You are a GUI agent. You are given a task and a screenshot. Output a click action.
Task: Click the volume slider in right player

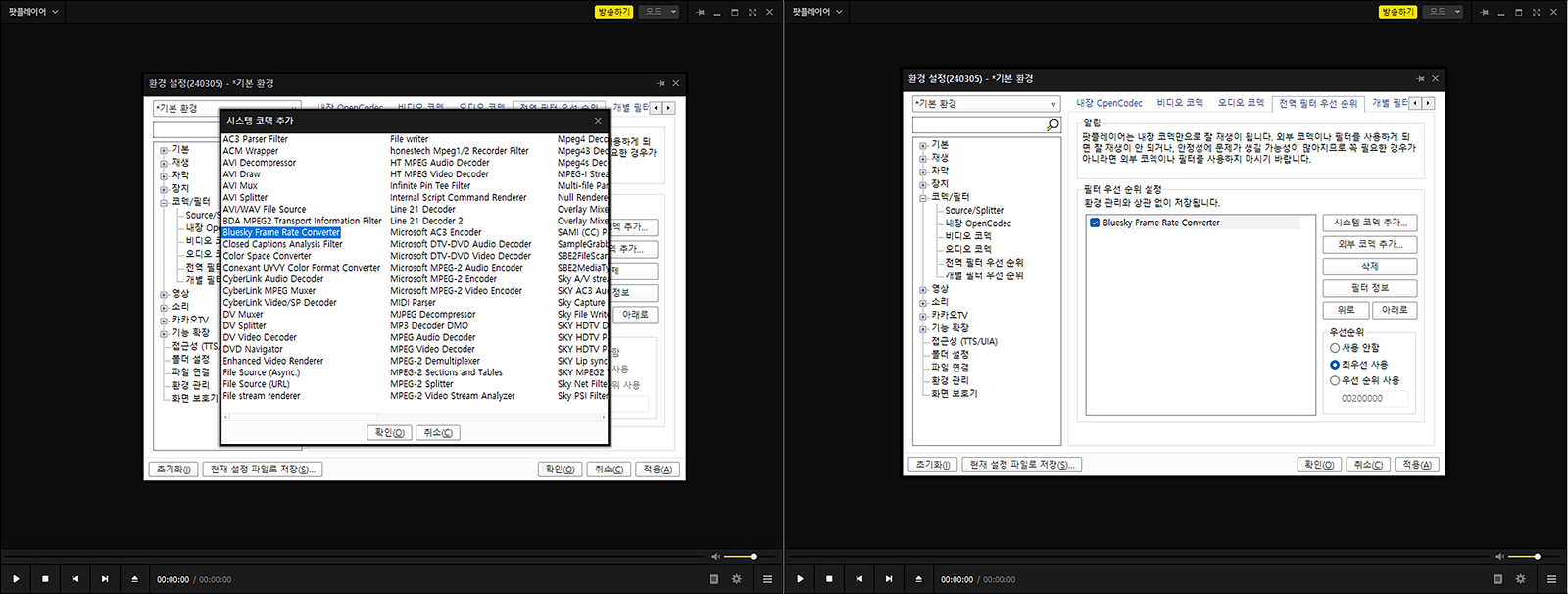1524,557
